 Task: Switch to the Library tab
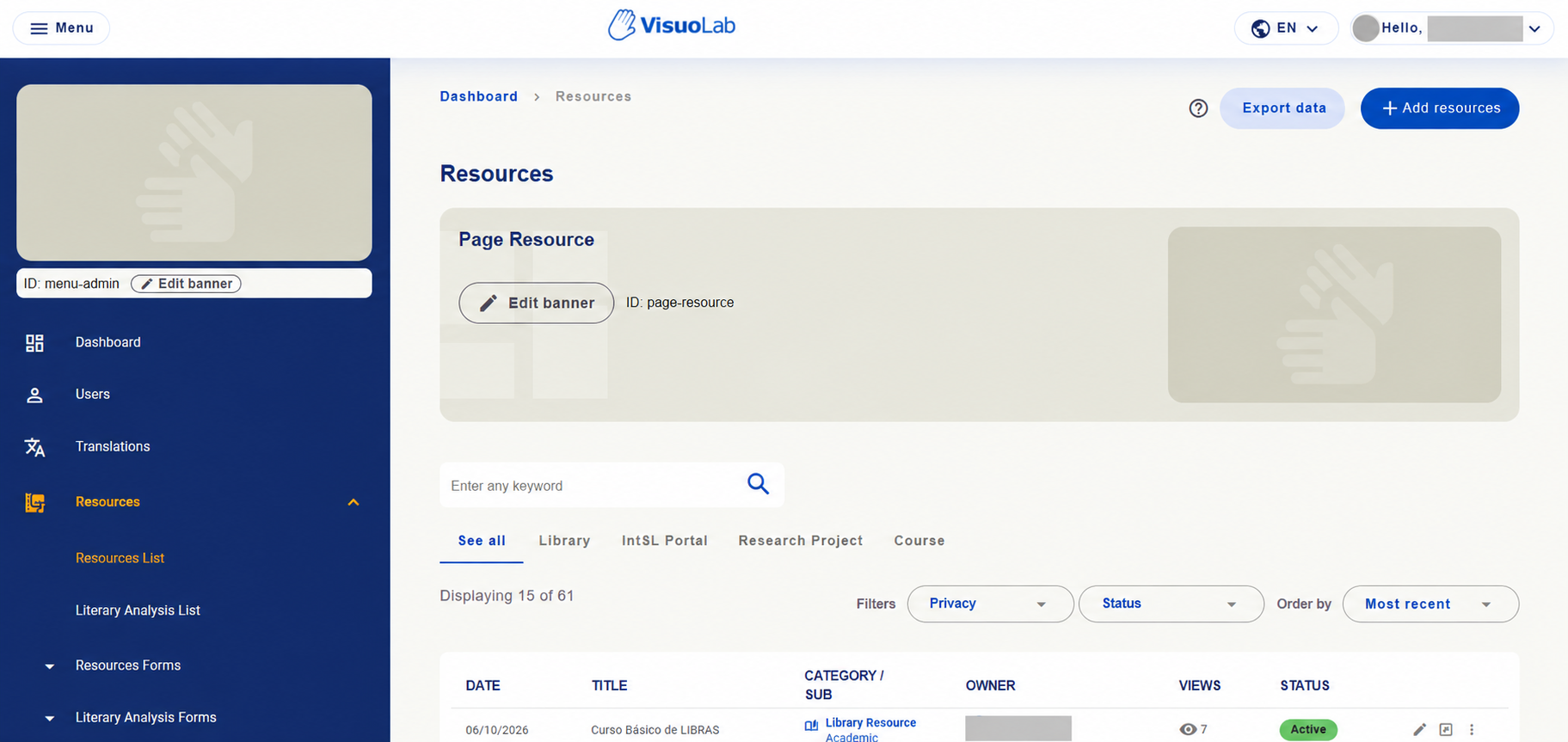tap(564, 541)
